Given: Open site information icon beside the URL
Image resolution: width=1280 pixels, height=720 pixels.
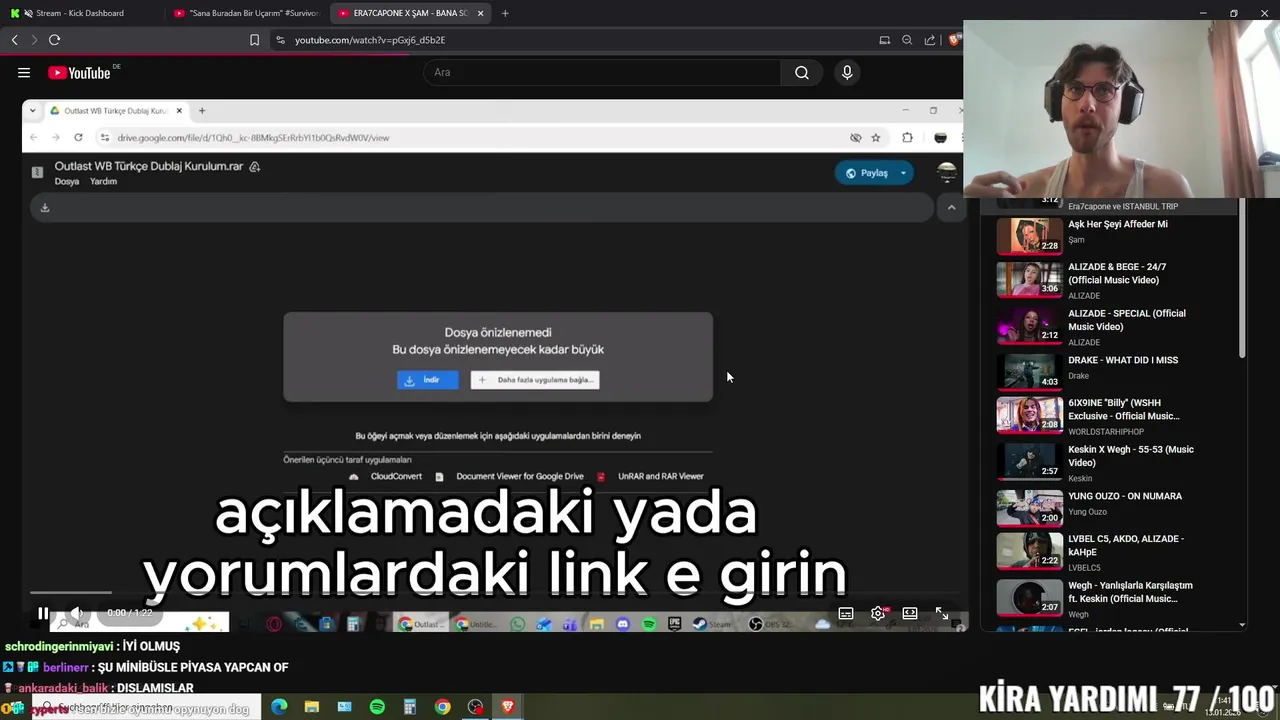Looking at the screenshot, I should (x=280, y=40).
